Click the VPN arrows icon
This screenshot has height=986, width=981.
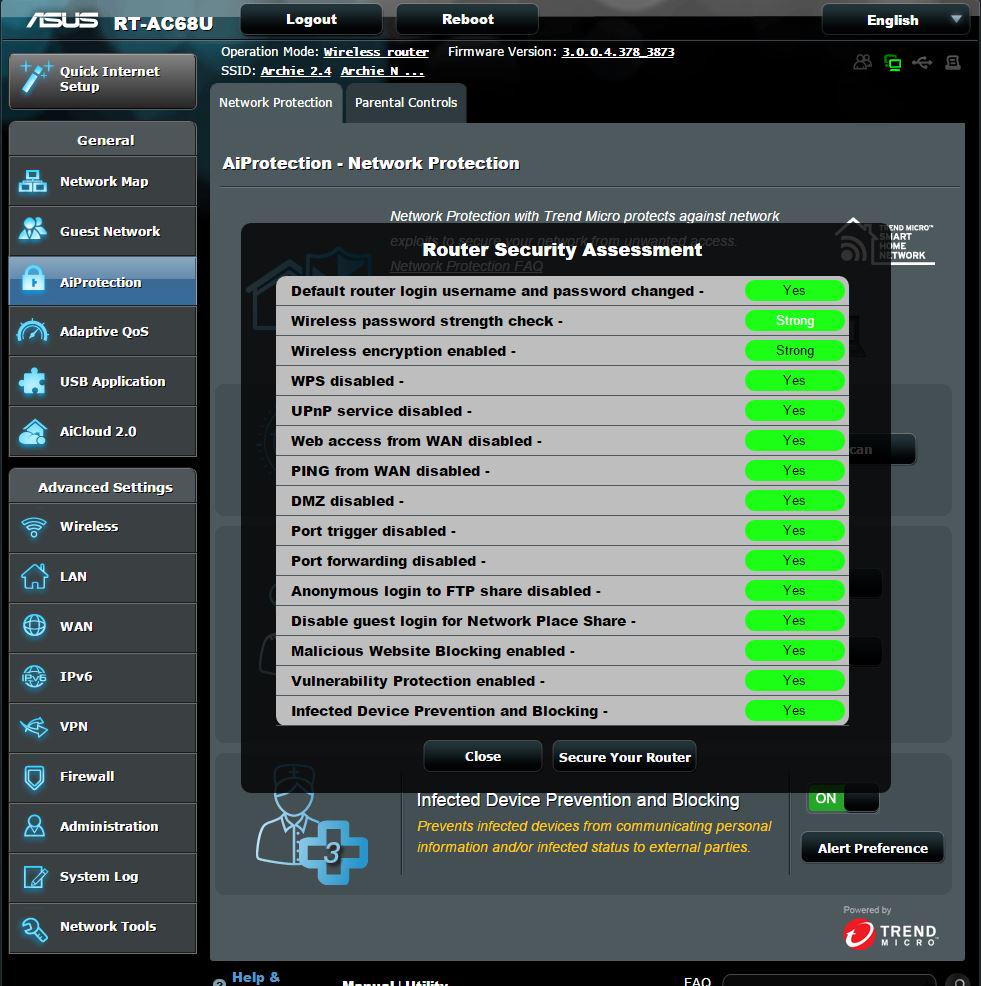[34, 727]
